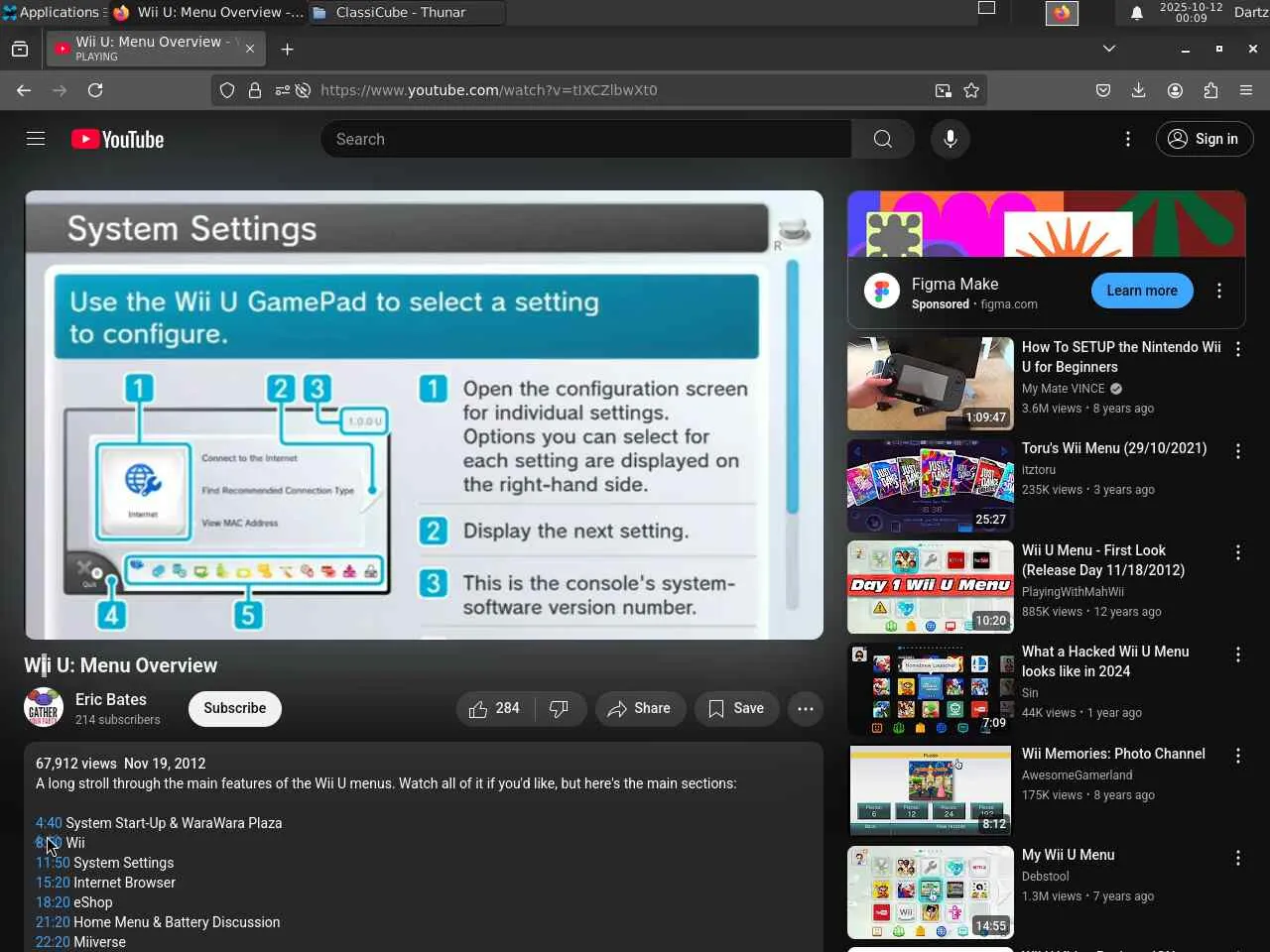Image resolution: width=1270 pixels, height=952 pixels.
Task: Open more actions menu below the video
Action: (x=806, y=708)
